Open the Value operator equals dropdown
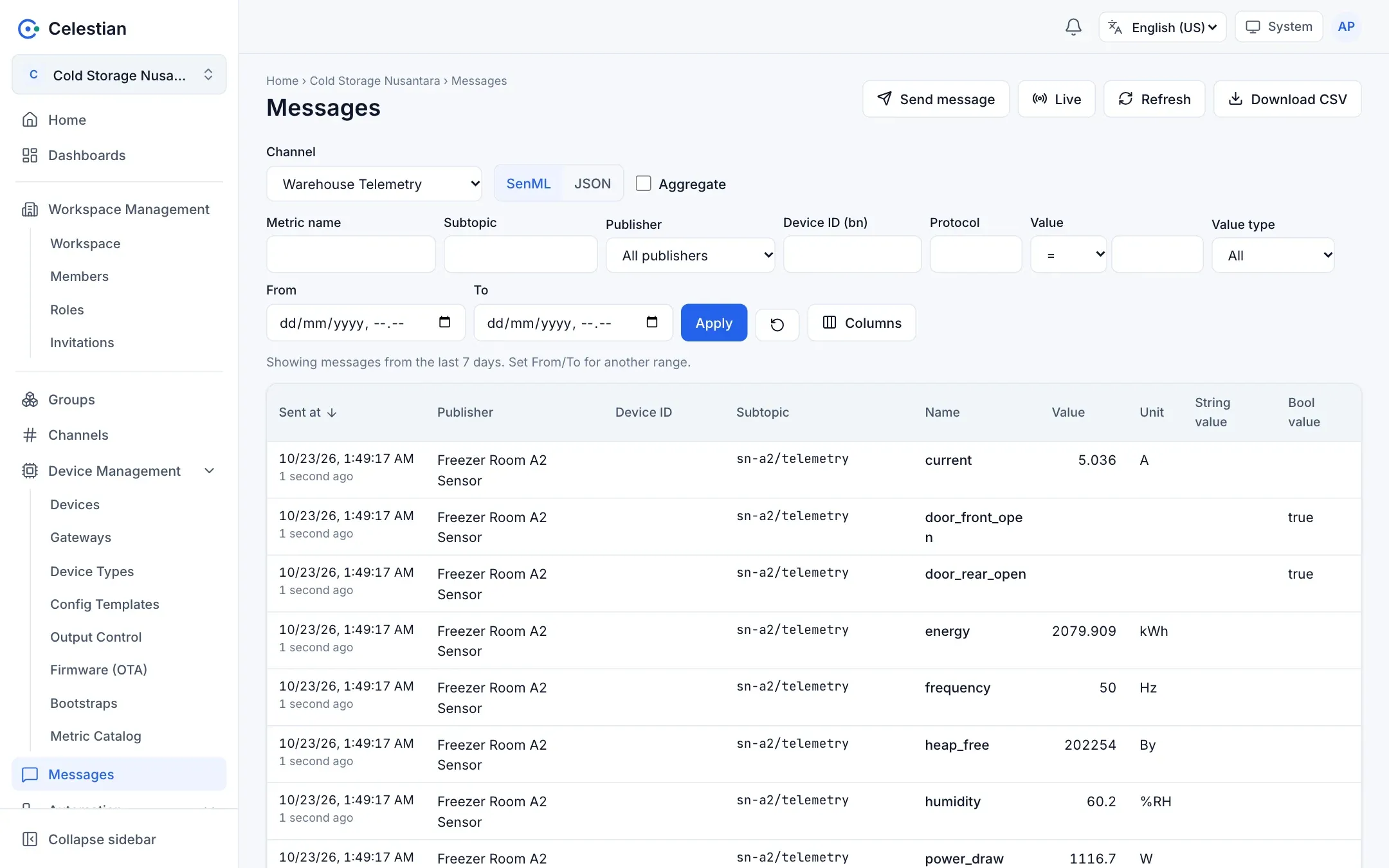Image resolution: width=1389 pixels, height=868 pixels. click(x=1068, y=255)
